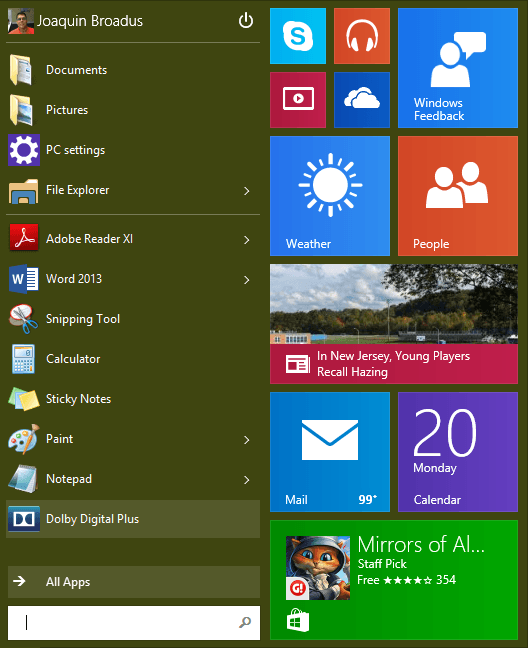
Task: Expand the Adobe Reader XI submenu arrow
Action: [x=247, y=240]
